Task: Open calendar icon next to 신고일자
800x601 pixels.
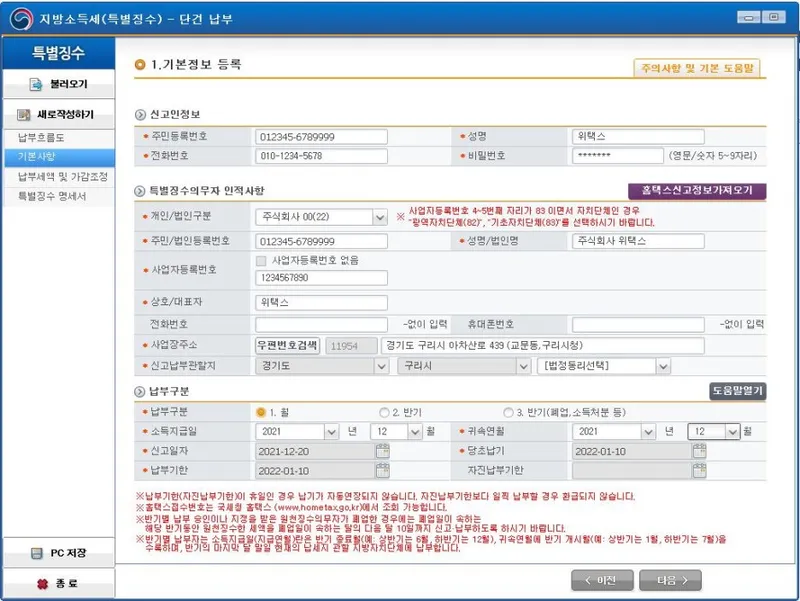Action: [x=383, y=451]
